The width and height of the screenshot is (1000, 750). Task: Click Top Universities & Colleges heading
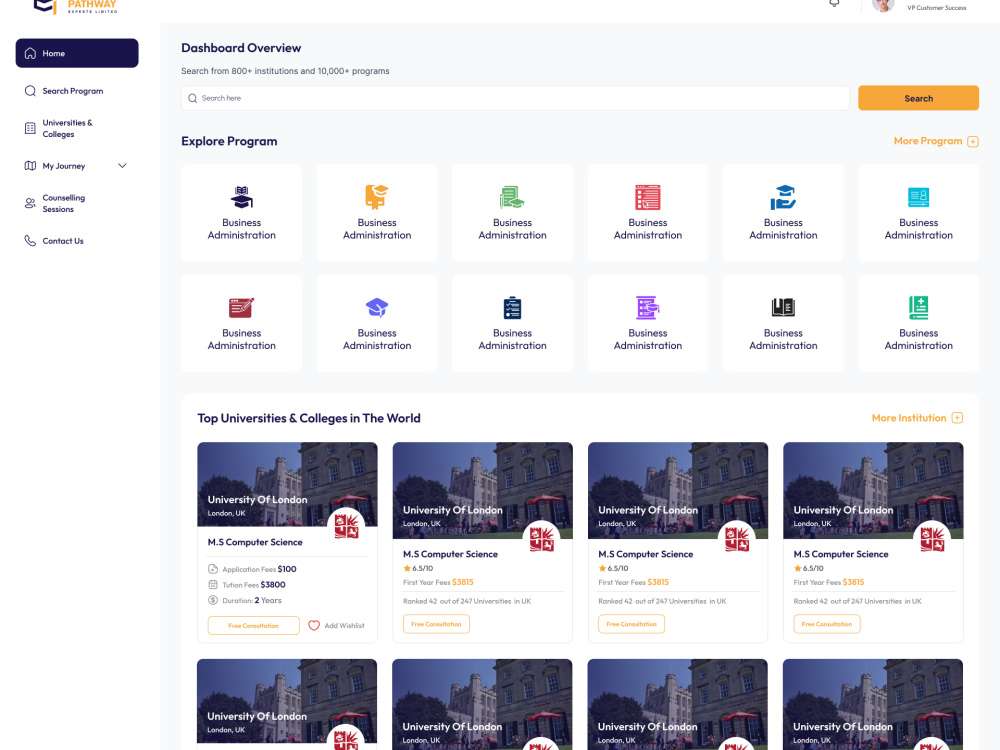pos(309,418)
